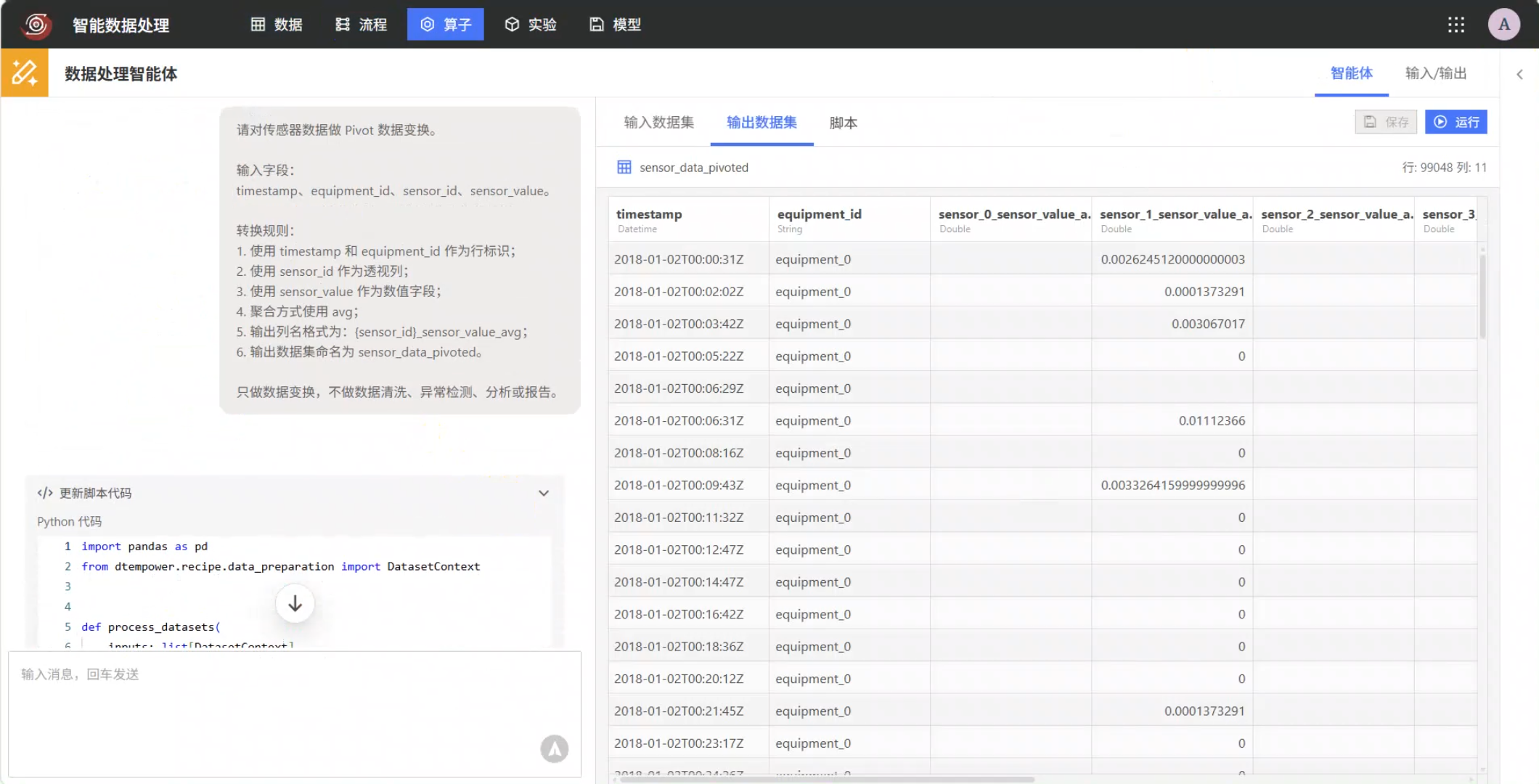Viewport: 1539px width, 784px height.
Task: Click the app logo icon
Action: tap(36, 25)
